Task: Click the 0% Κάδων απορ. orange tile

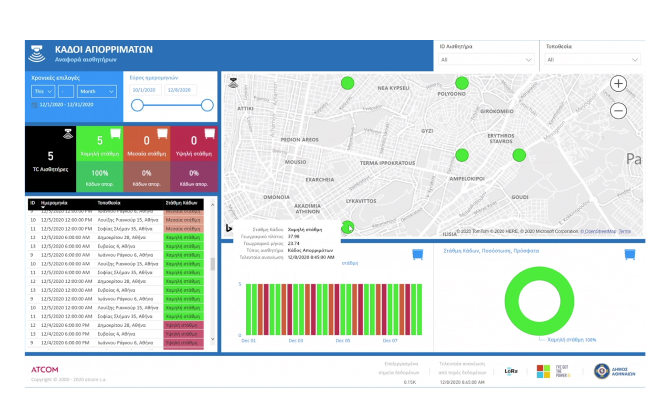Action: [147, 177]
